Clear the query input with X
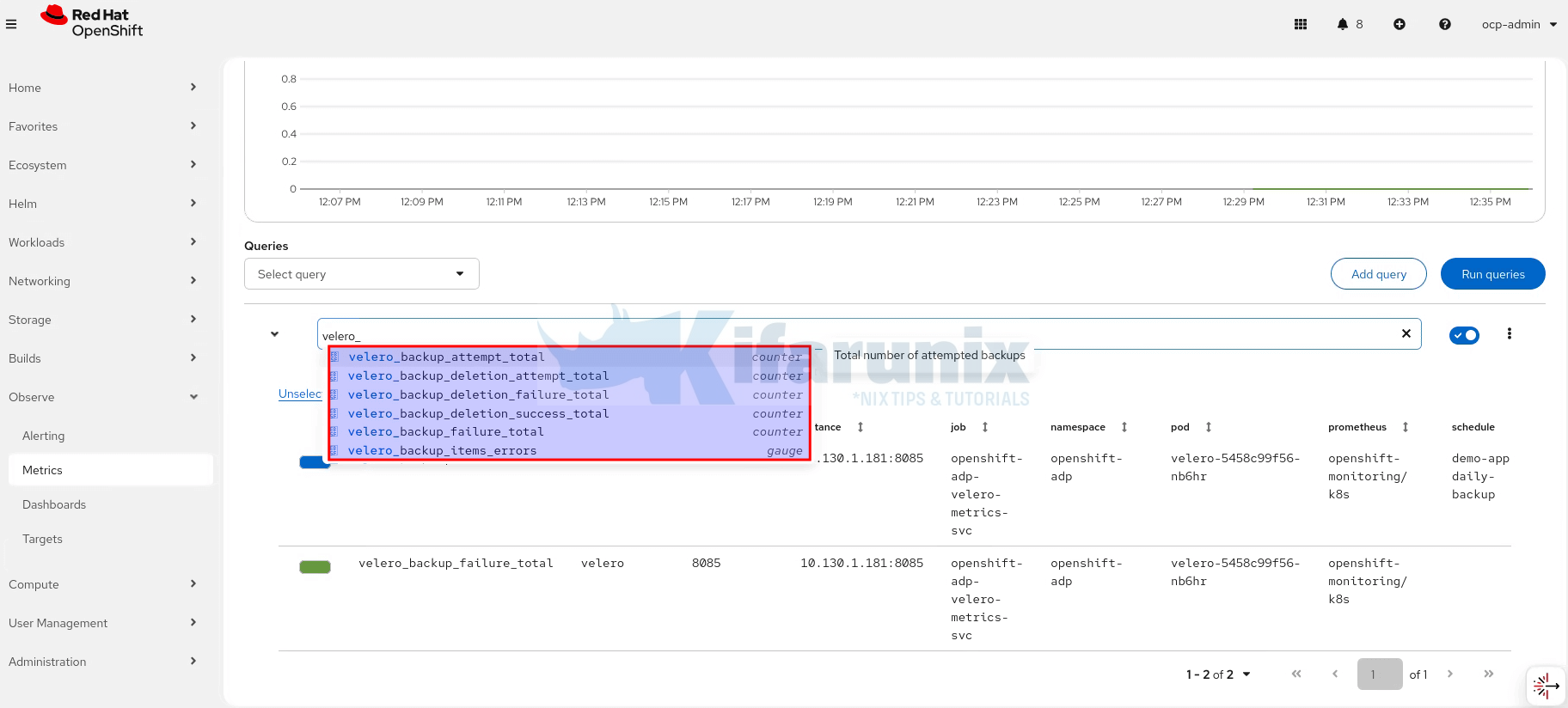 pos(1406,333)
